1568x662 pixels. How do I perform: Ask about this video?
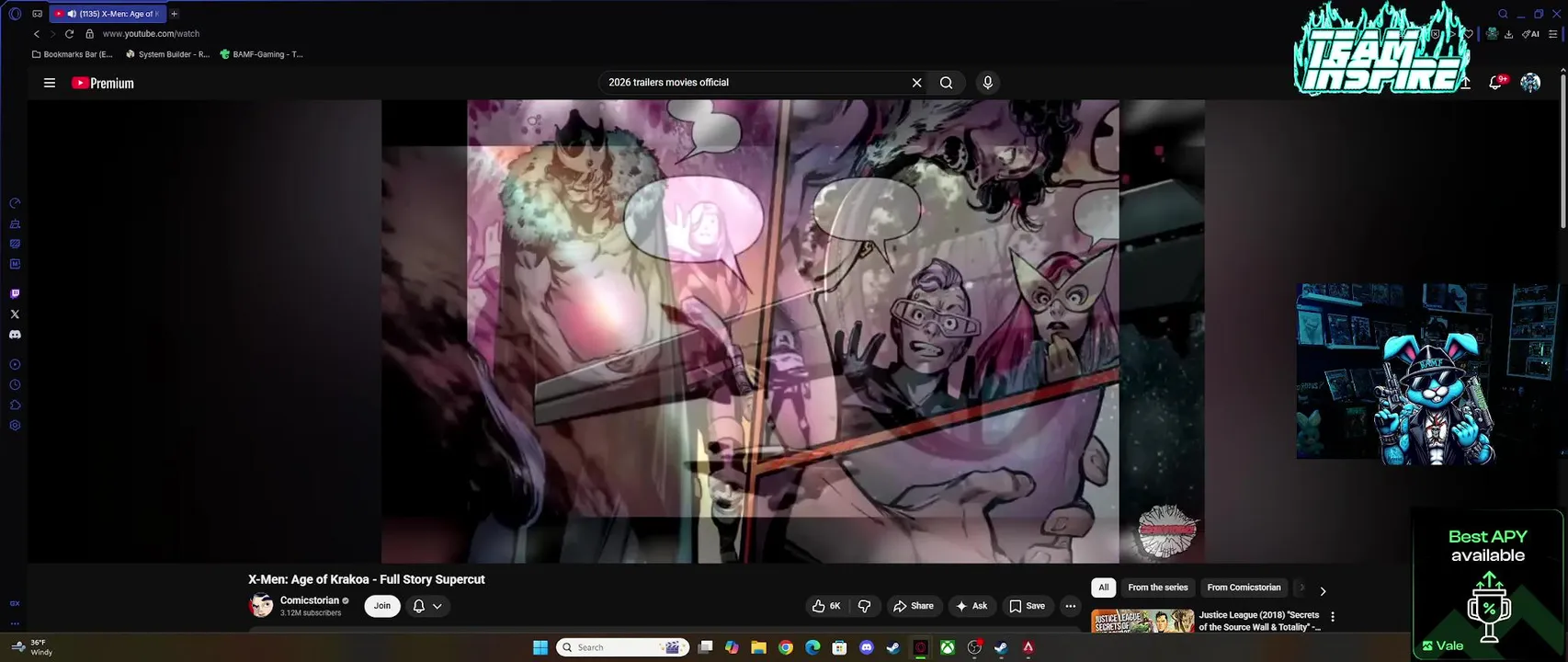(x=971, y=606)
